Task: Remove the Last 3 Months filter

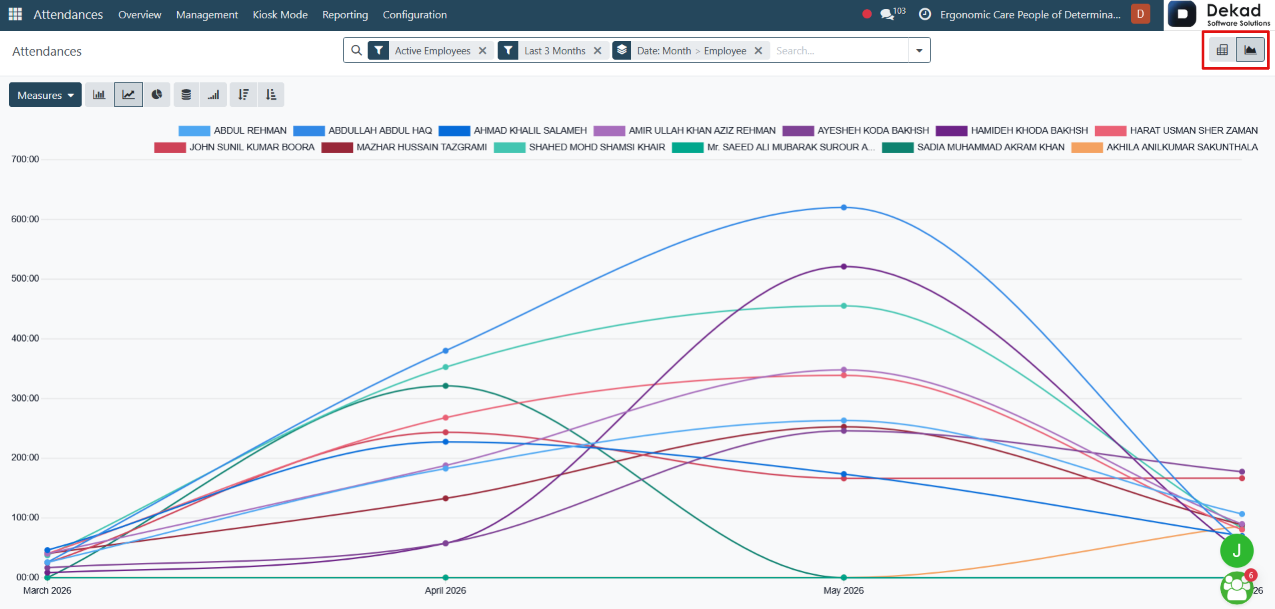Action: [x=597, y=51]
